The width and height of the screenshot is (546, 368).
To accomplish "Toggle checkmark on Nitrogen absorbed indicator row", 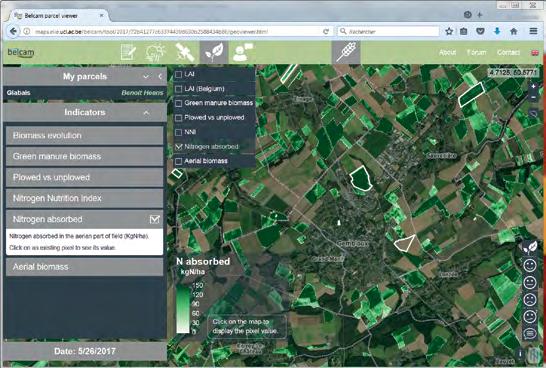I will pyautogui.click(x=155, y=219).
